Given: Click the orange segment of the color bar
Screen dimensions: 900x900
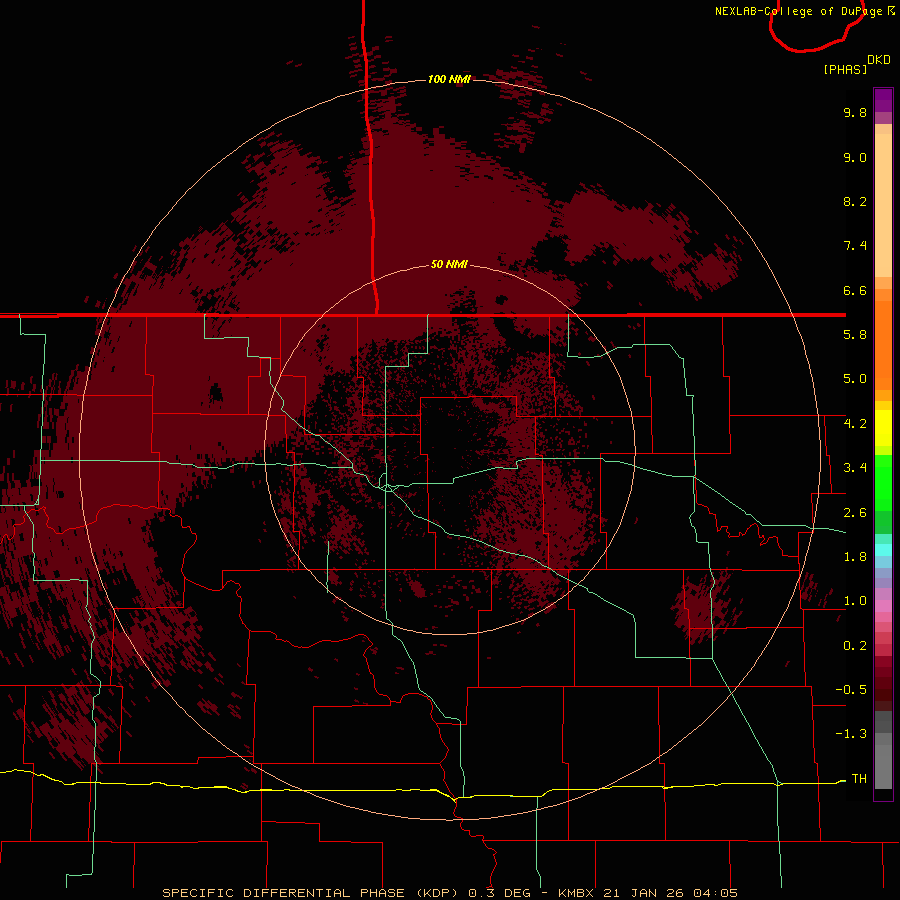Looking at the screenshot, I should pos(883,344).
